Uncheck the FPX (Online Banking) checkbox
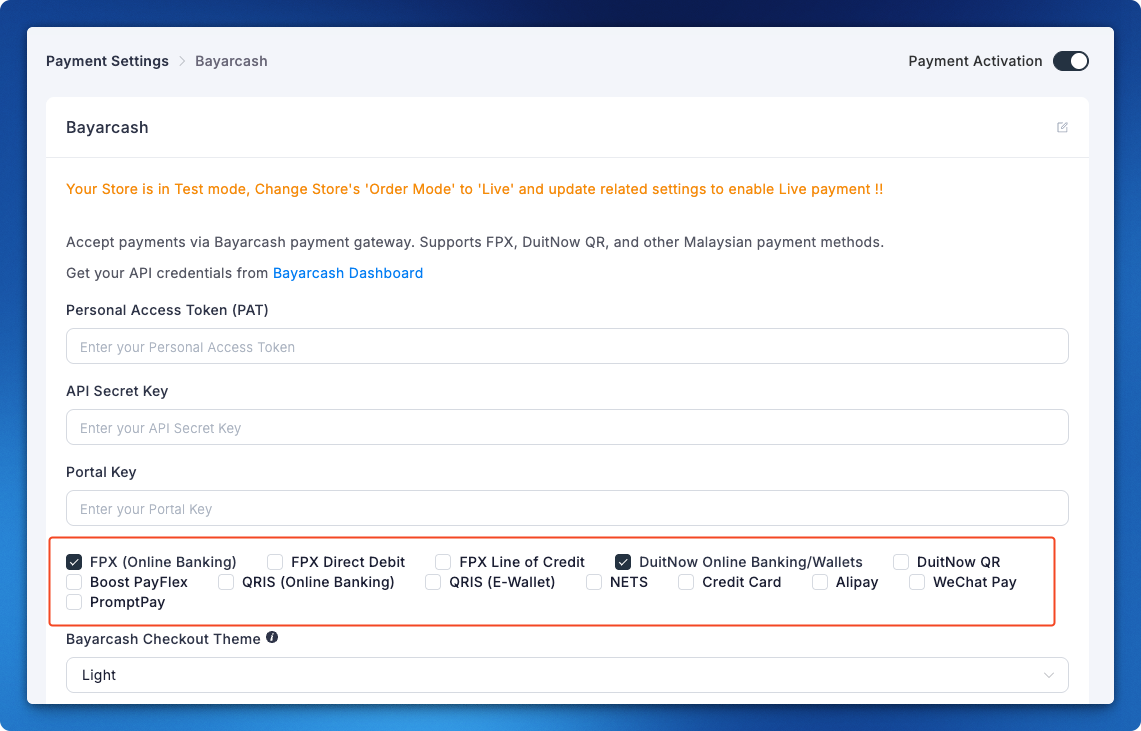This screenshot has height=731, width=1141. 74,562
